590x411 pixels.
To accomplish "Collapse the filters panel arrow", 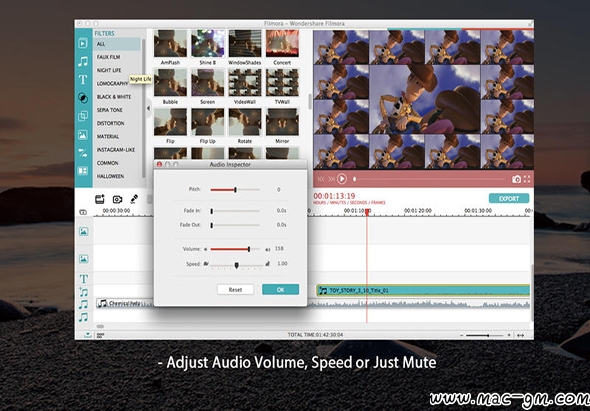I will [148, 108].
